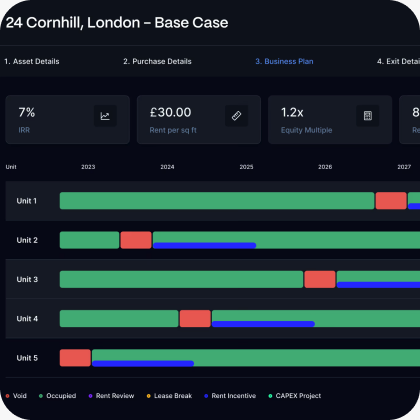Click the Void legend entry
The image size is (420, 420).
[x=16, y=396]
